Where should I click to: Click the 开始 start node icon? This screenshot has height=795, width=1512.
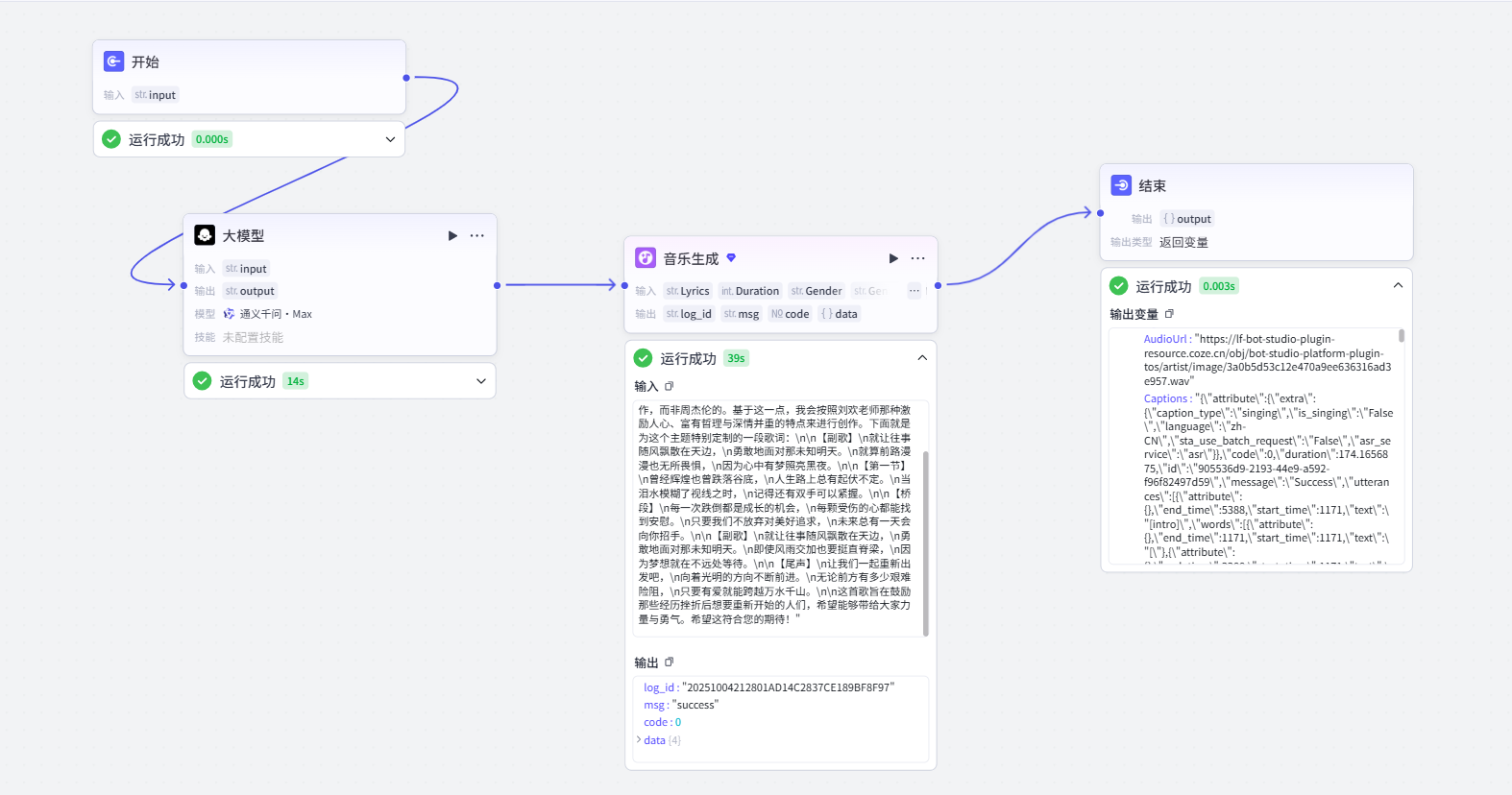click(x=113, y=61)
